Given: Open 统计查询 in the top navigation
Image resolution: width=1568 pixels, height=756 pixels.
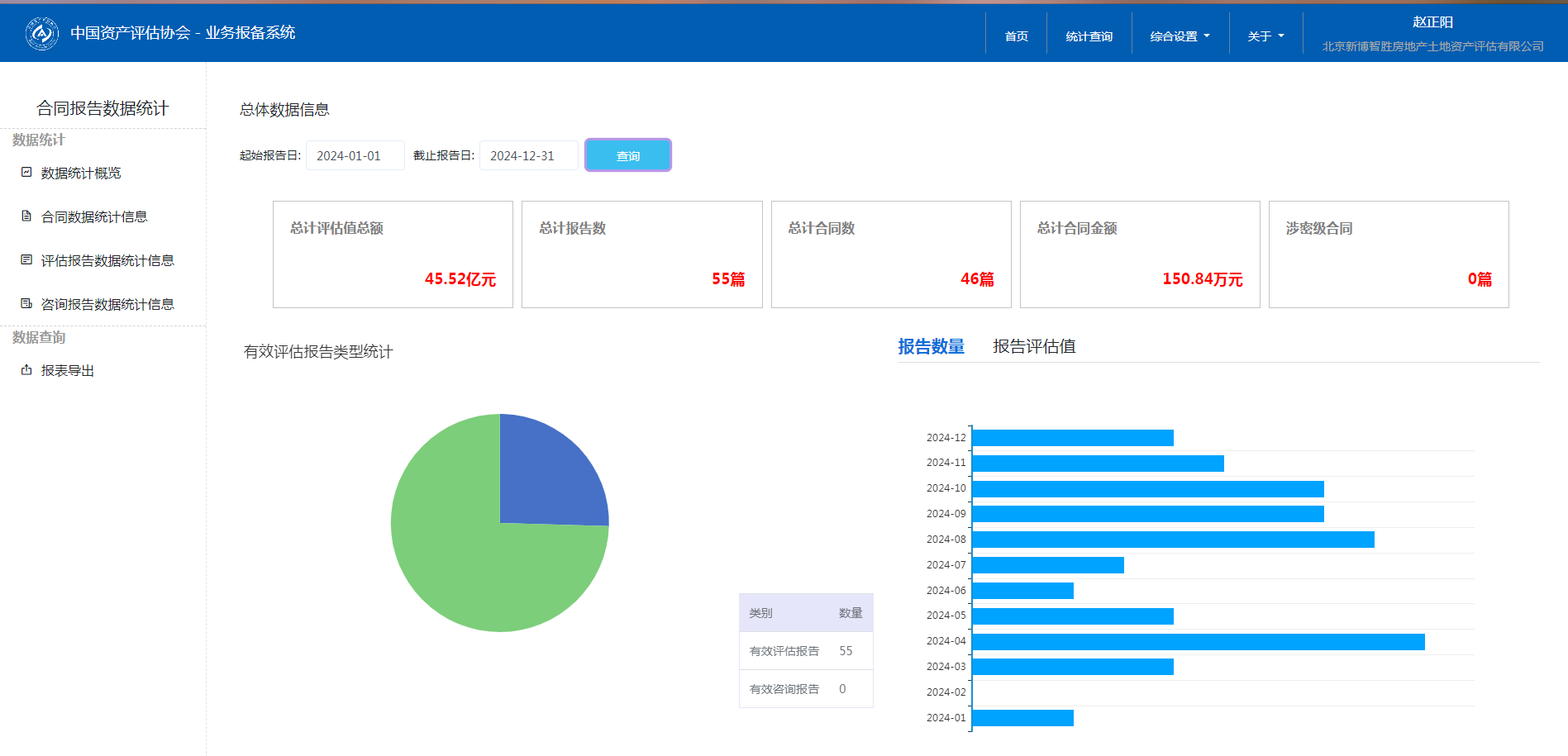Looking at the screenshot, I should (1089, 36).
